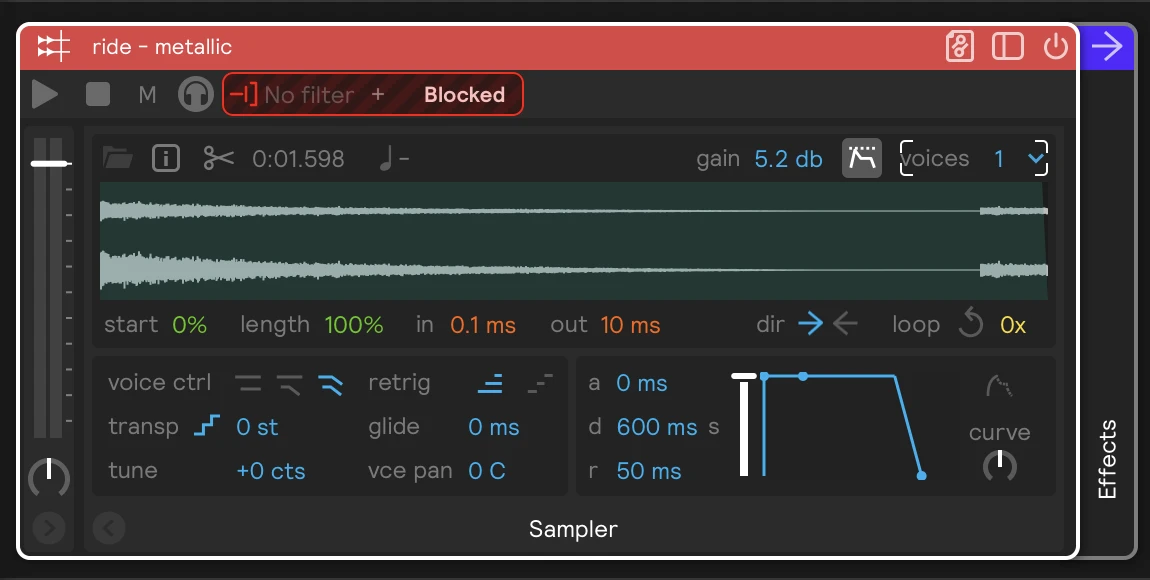
Task: Expand with right chevron button bottom-left
Action: pyautogui.click(x=49, y=528)
